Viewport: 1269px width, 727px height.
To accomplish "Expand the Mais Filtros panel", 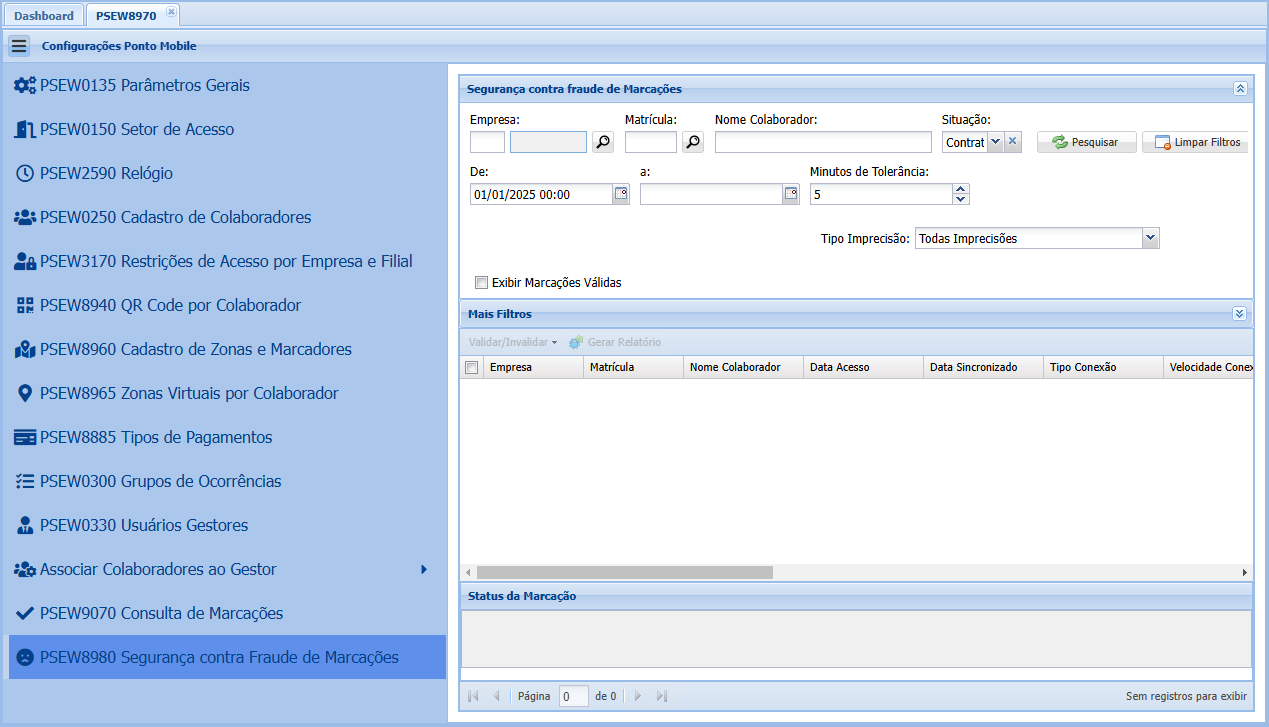I will coord(1240,314).
